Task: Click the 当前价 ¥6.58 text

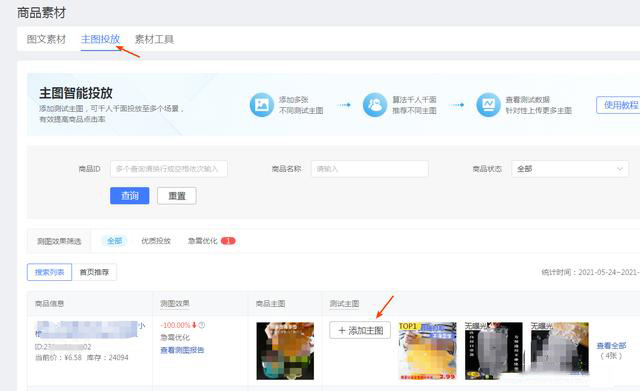Action: click(x=58, y=358)
